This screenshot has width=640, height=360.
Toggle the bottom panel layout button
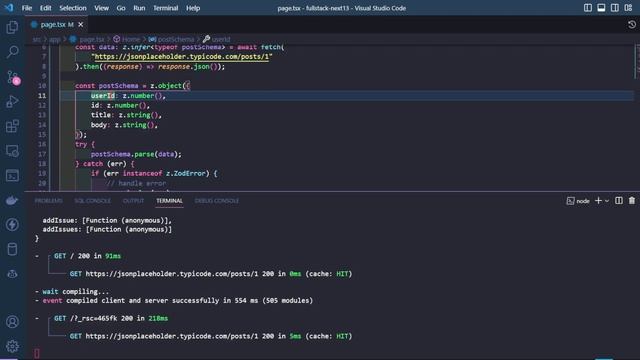tap(601, 8)
